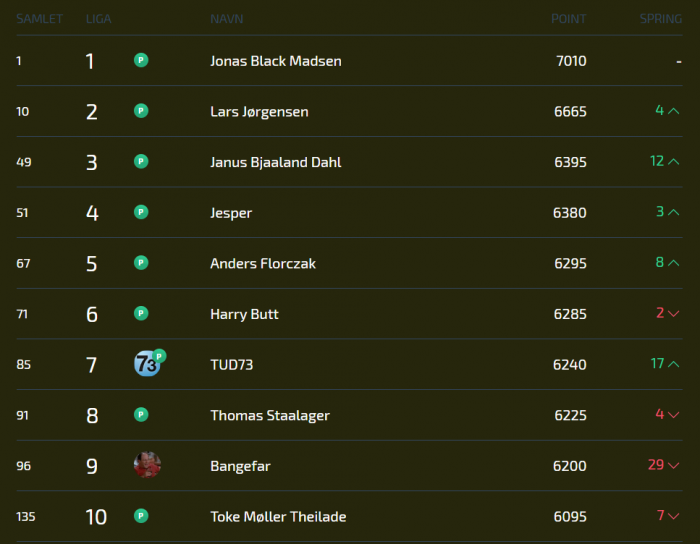Click the green P badge beside Jonas Black Madsen

pyautogui.click(x=141, y=60)
